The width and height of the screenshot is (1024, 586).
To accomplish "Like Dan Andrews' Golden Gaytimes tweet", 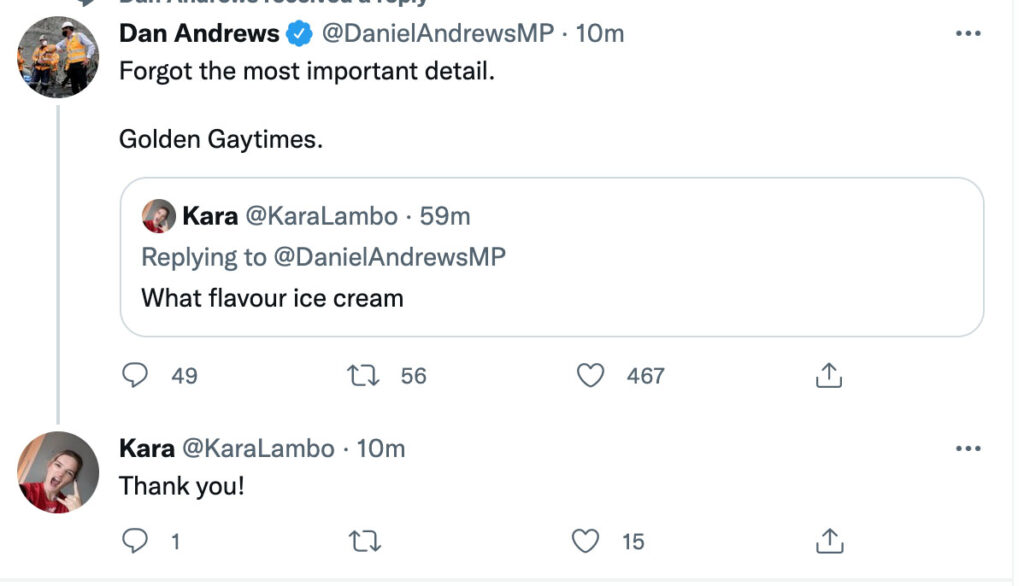I will coord(592,375).
